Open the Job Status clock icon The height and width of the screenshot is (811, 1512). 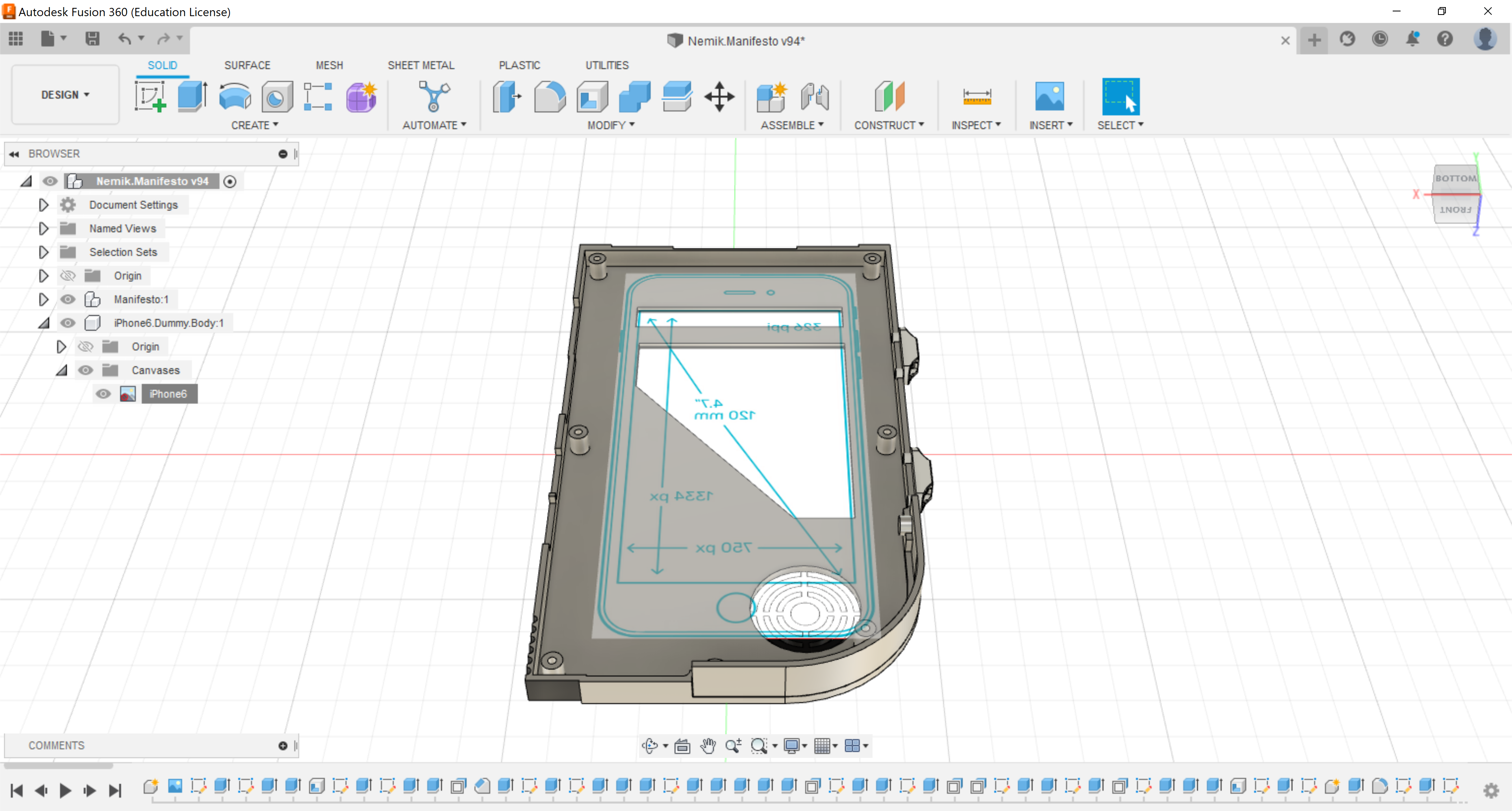click(x=1380, y=39)
